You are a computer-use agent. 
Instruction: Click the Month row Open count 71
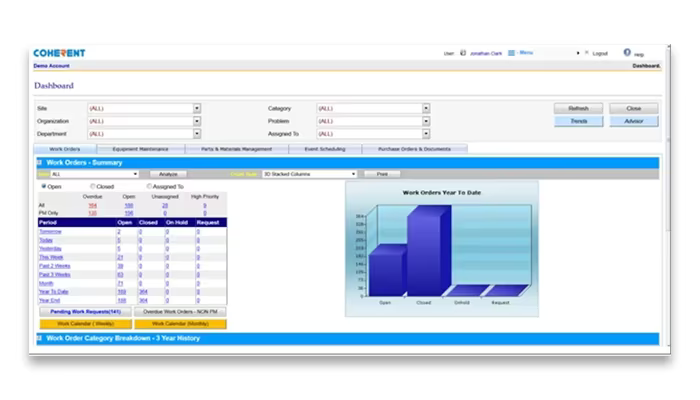(120, 283)
